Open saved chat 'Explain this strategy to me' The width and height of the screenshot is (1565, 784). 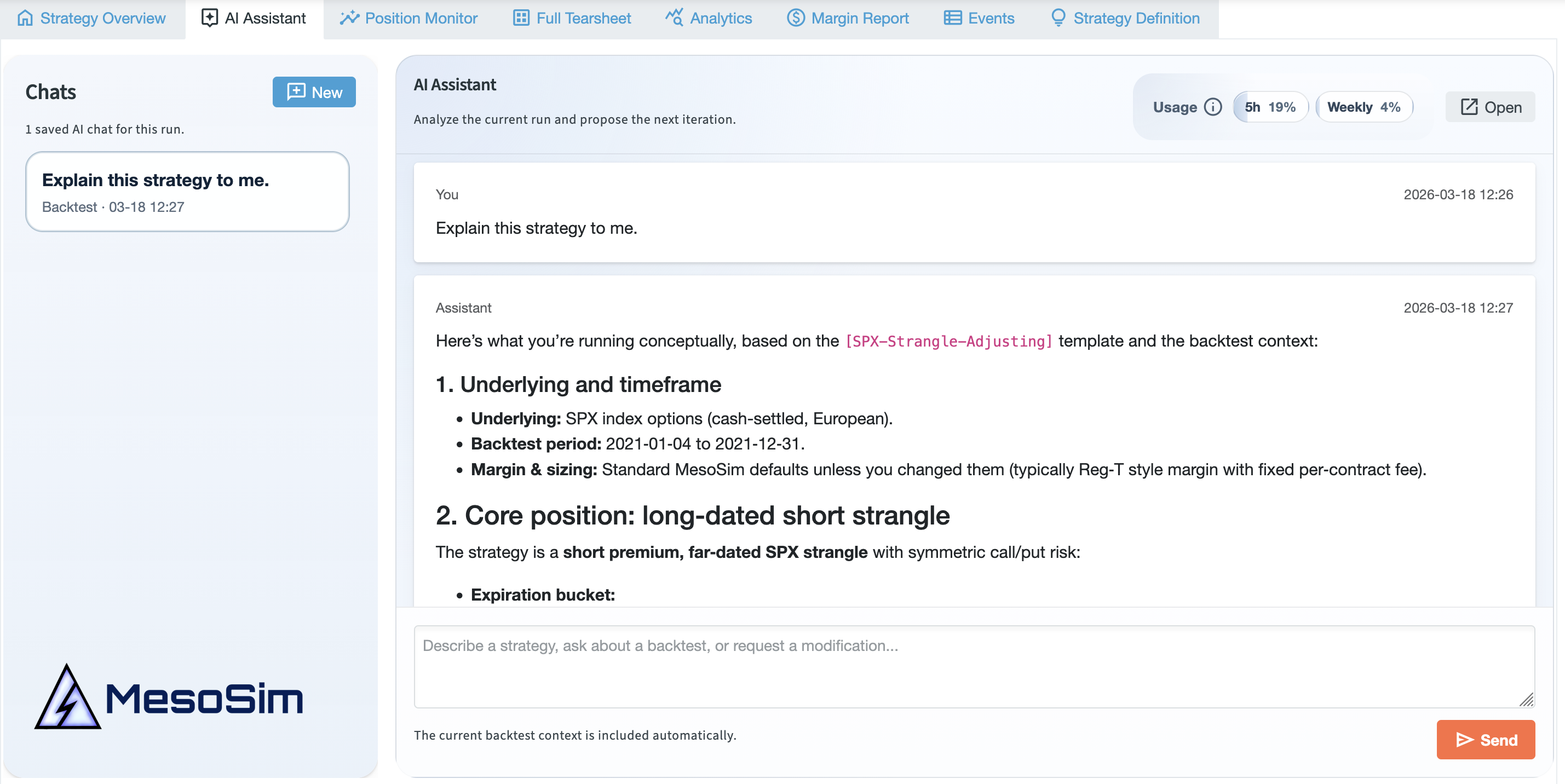click(x=187, y=191)
